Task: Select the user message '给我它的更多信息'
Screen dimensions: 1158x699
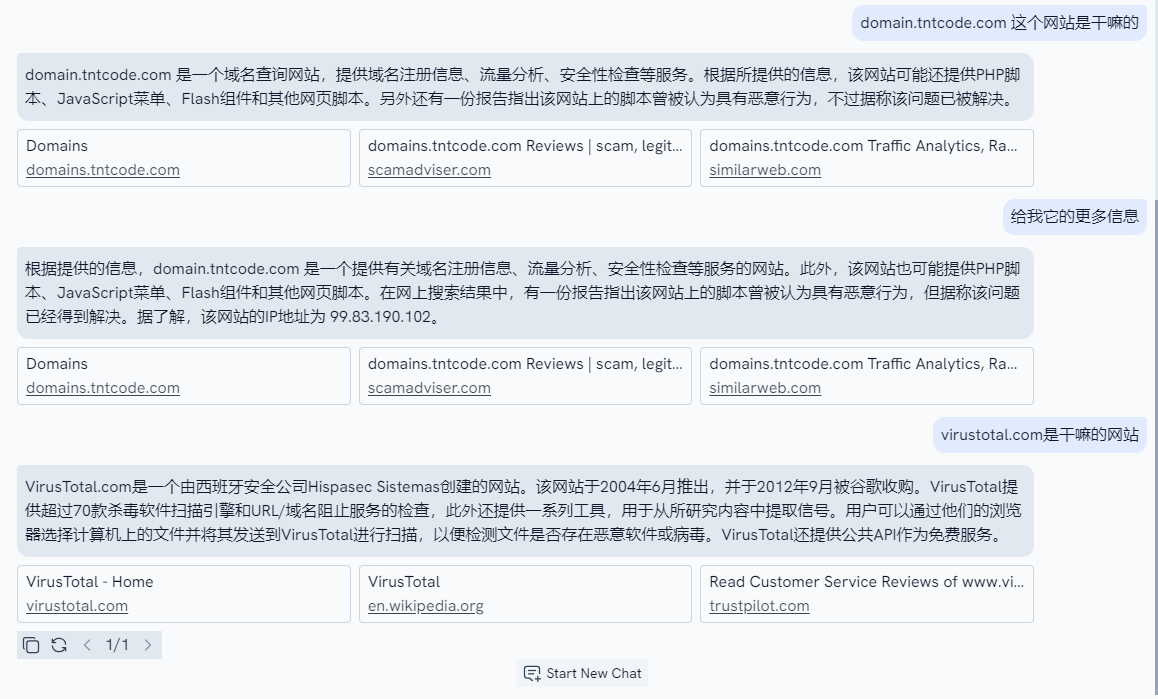Action: click(1075, 216)
